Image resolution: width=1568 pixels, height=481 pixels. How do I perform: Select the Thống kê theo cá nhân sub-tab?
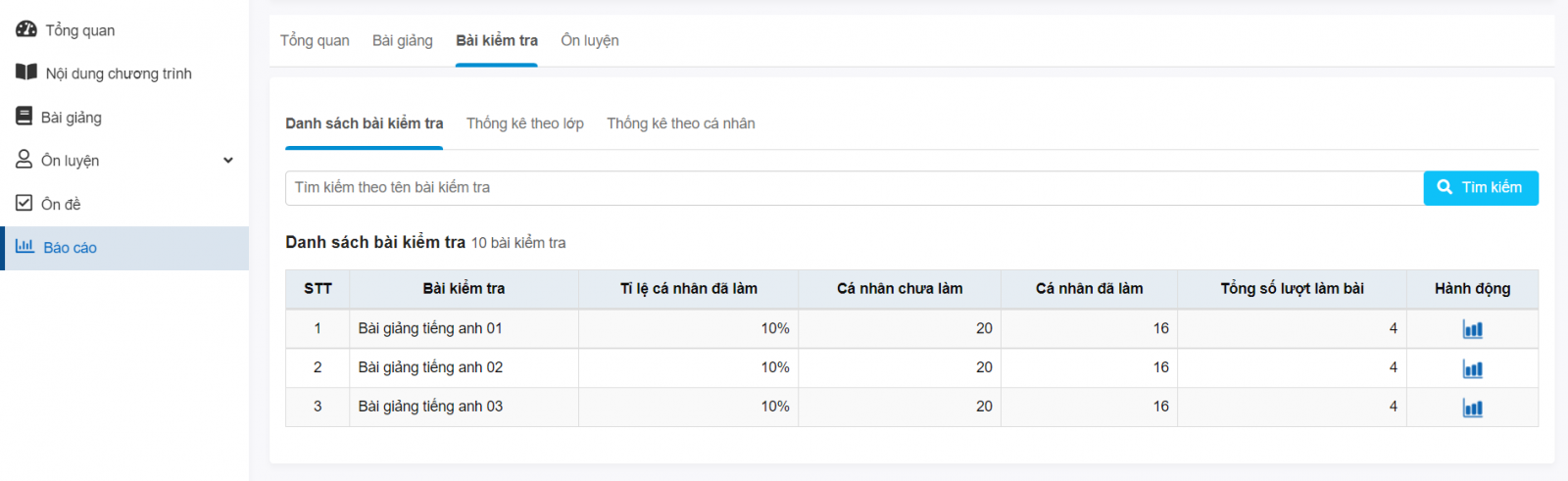tap(681, 123)
